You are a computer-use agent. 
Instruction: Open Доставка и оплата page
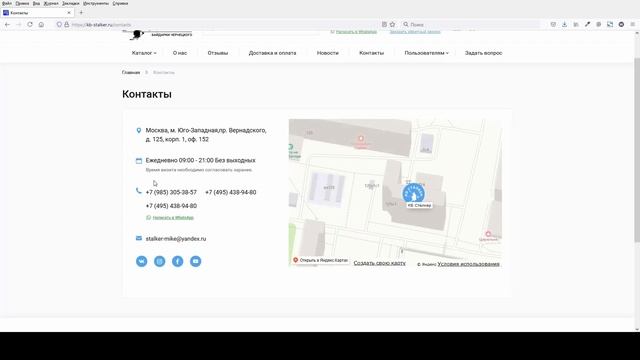click(x=272, y=53)
